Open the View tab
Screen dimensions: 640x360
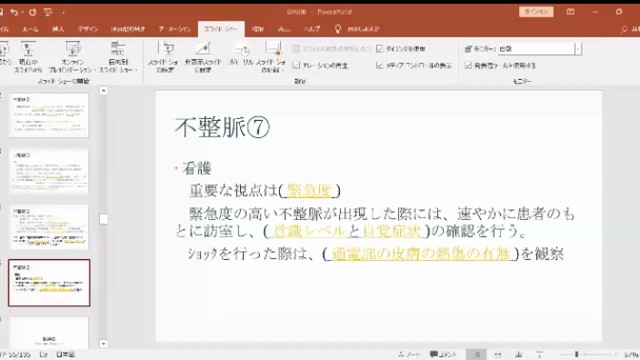click(x=284, y=29)
